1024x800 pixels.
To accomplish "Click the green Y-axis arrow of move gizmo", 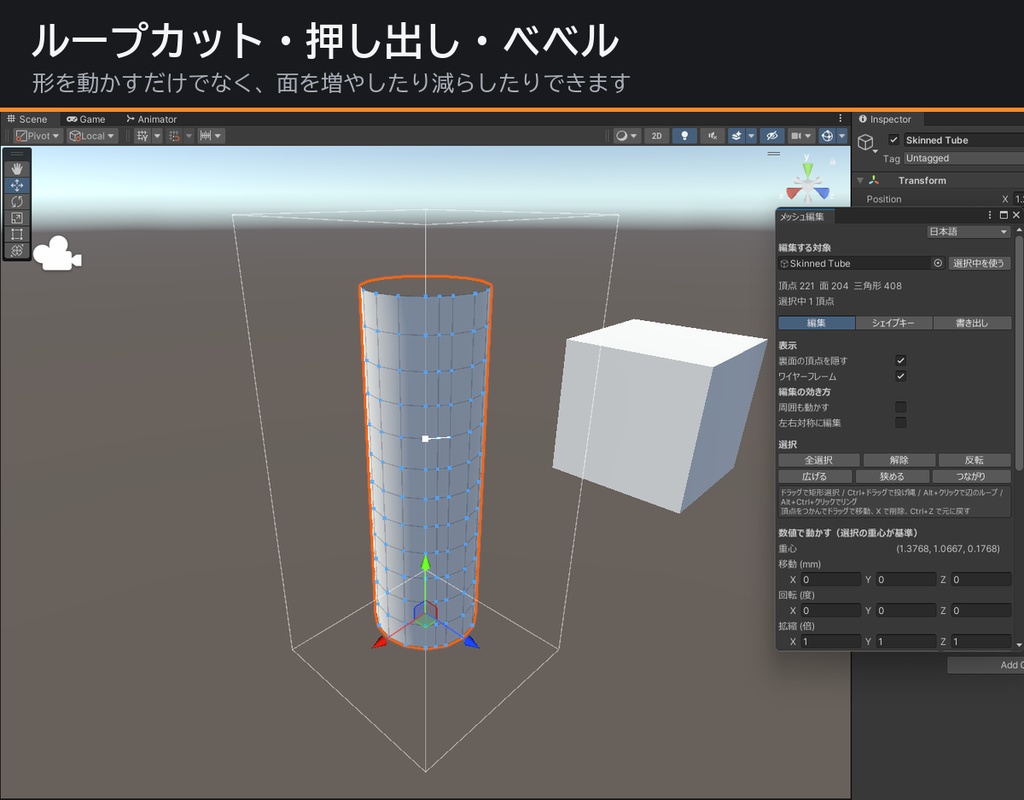I will tap(425, 563).
